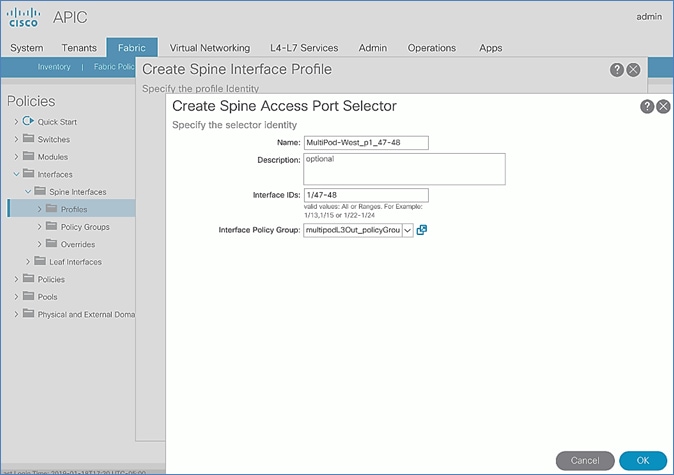Select the Modules tree label
This screenshot has width=674, height=475.
(53, 157)
